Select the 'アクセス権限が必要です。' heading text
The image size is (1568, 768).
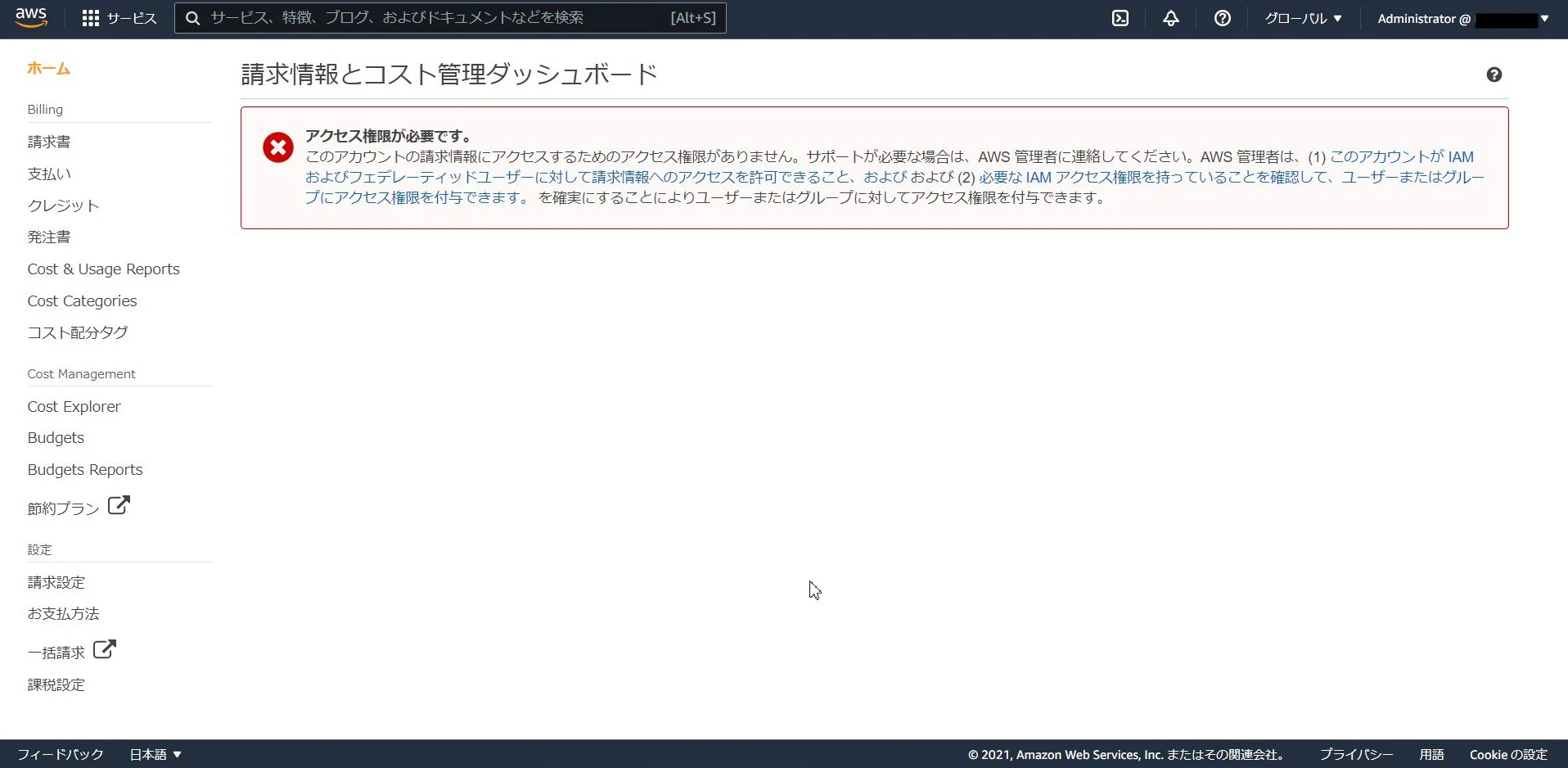[389, 136]
